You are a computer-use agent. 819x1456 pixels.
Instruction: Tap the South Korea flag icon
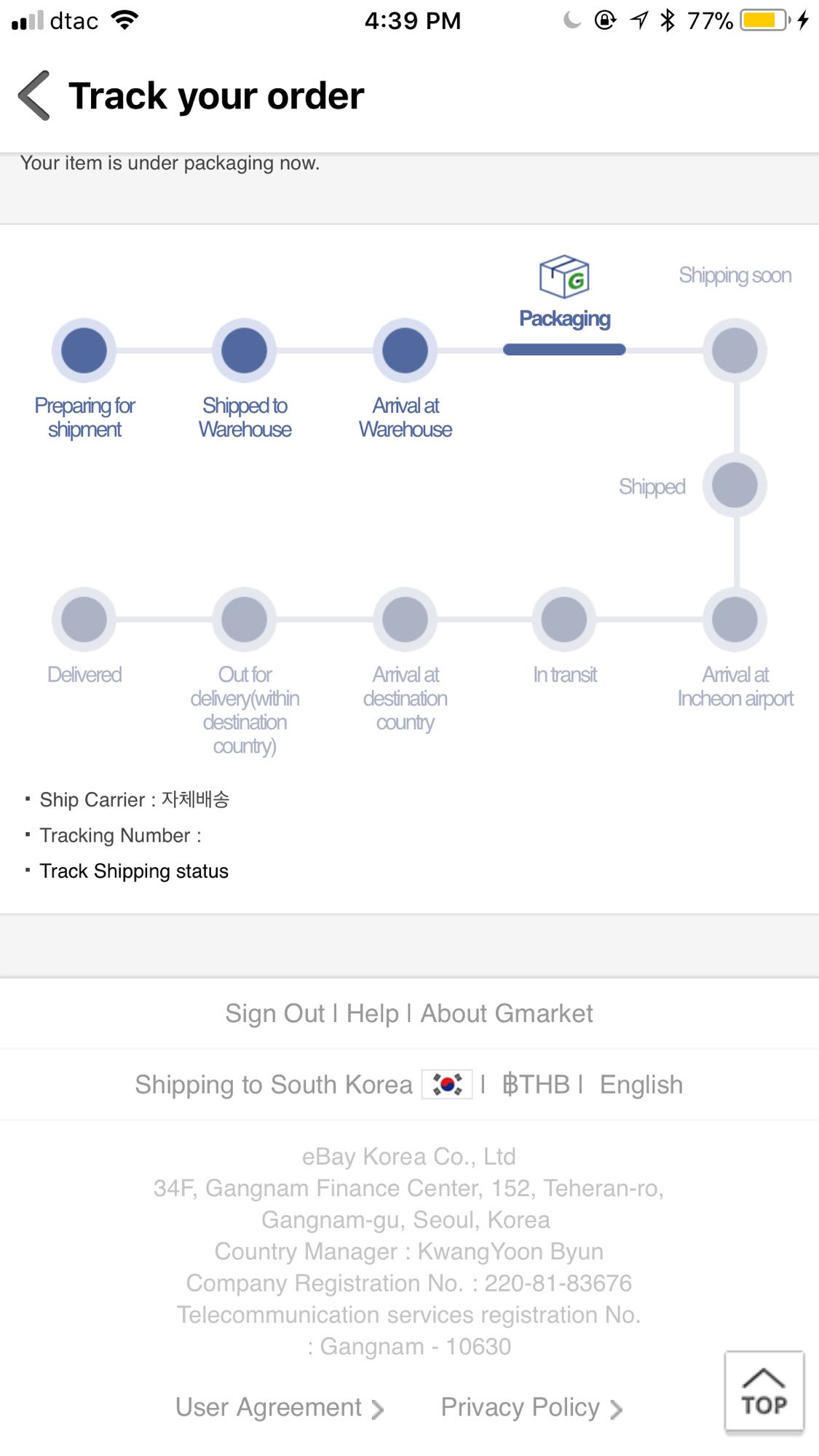coord(447,1085)
